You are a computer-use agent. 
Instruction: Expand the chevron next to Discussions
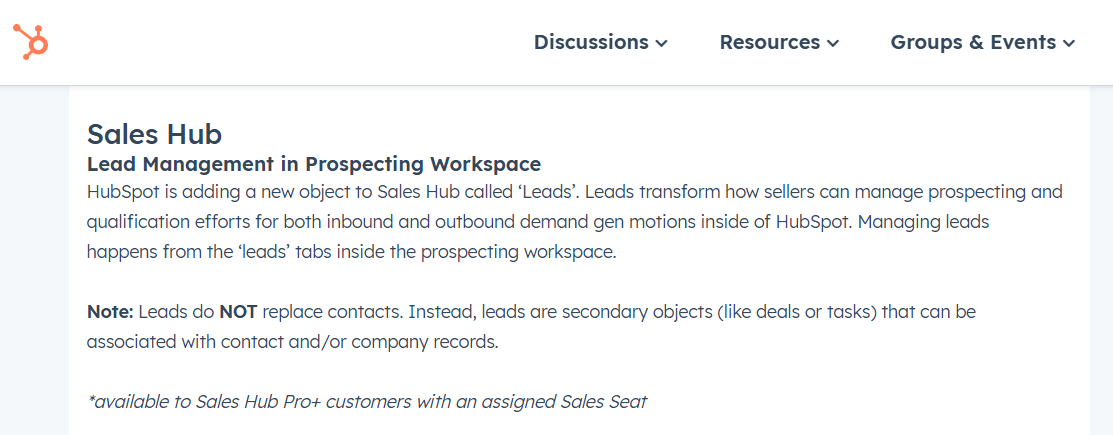tap(661, 43)
